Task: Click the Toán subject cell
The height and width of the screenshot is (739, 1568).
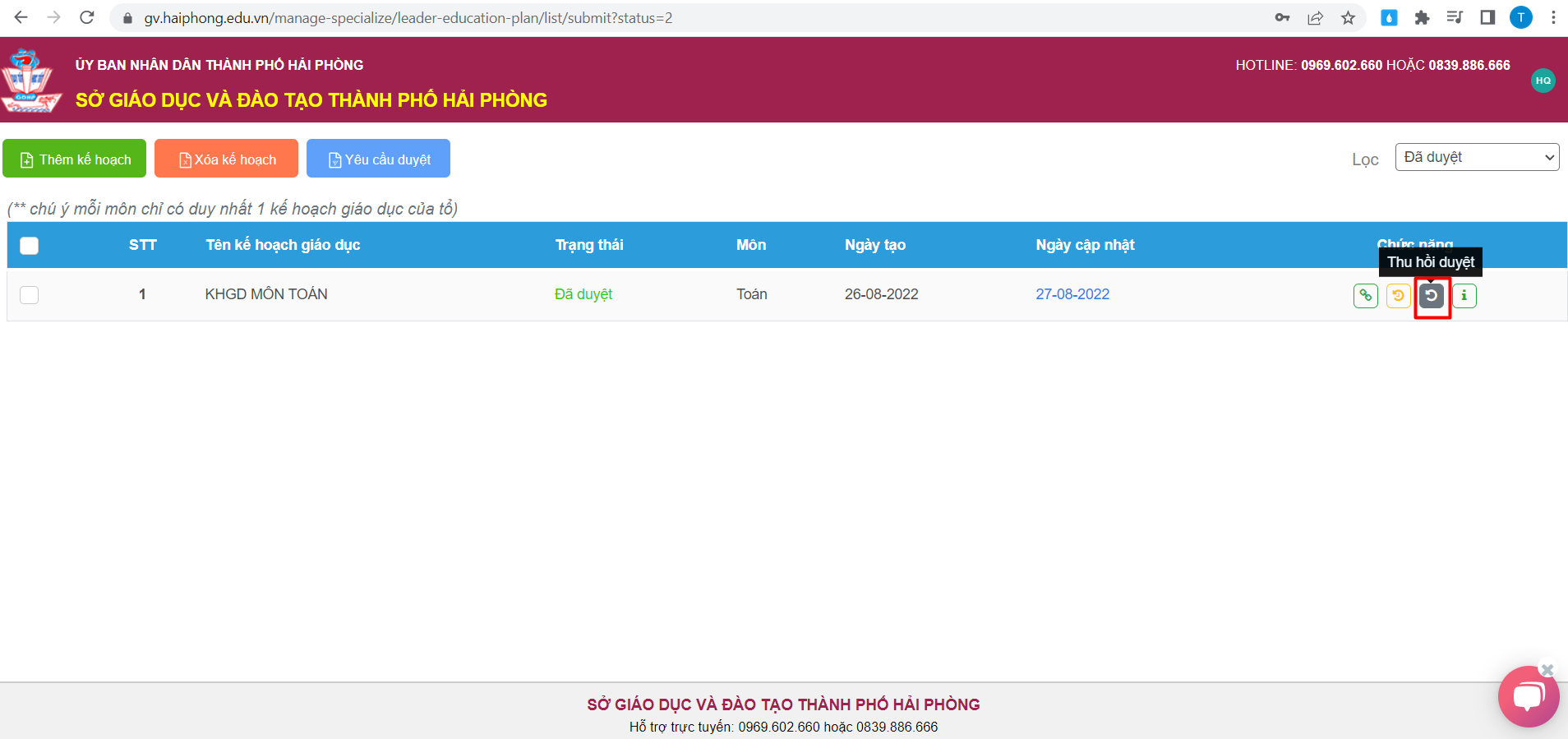Action: [752, 294]
